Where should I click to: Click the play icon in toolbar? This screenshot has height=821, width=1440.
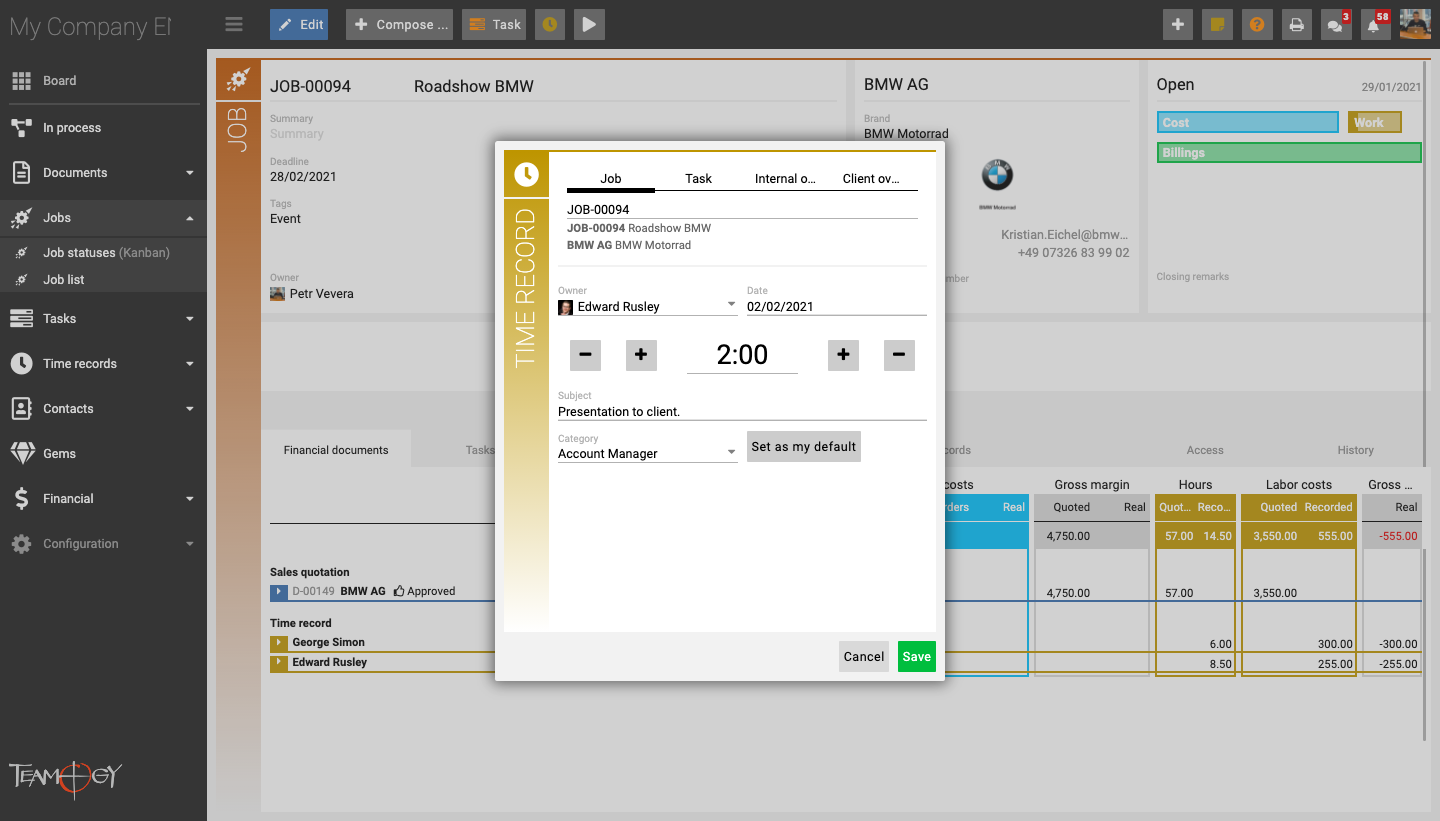pos(589,24)
